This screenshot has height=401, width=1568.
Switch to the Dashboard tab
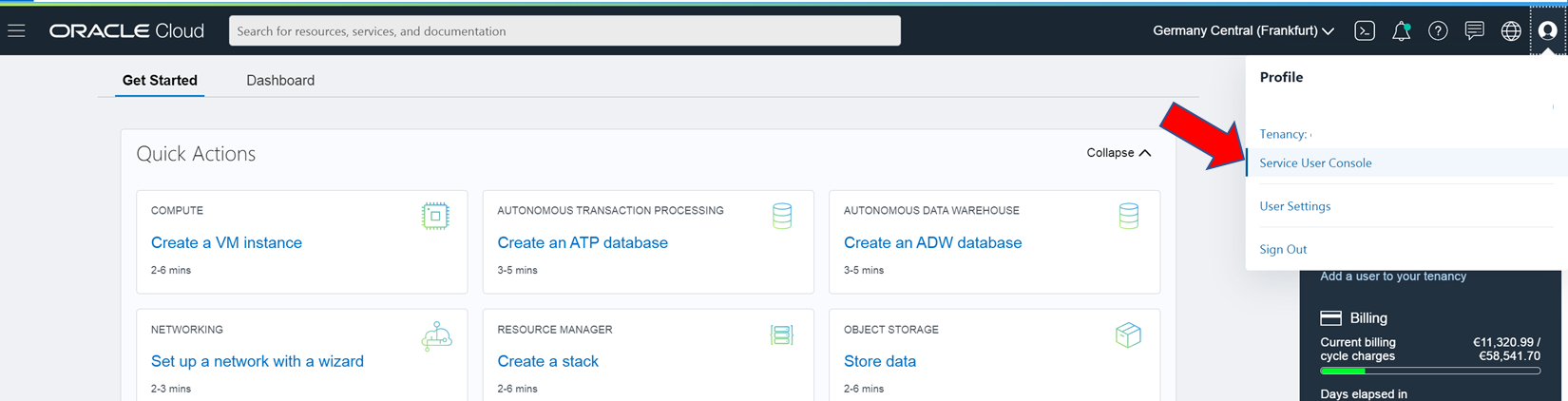click(280, 81)
